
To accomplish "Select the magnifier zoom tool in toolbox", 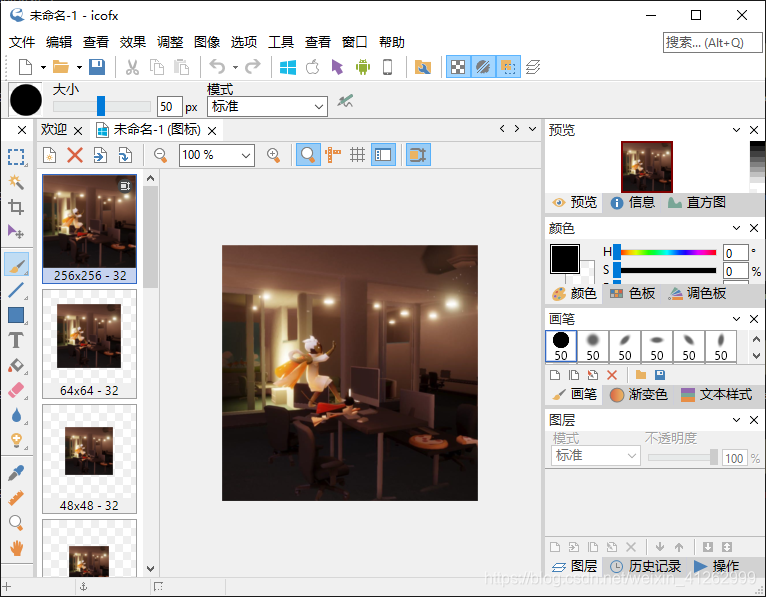I will [x=16, y=523].
